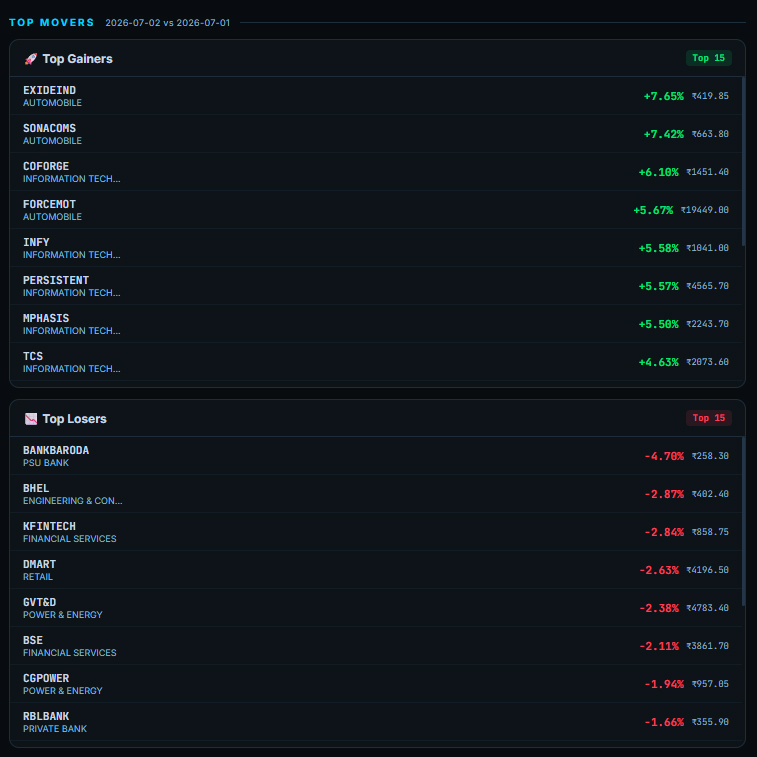Select the GVT&D ticker name
The width and height of the screenshot is (757, 757).
[40, 602]
